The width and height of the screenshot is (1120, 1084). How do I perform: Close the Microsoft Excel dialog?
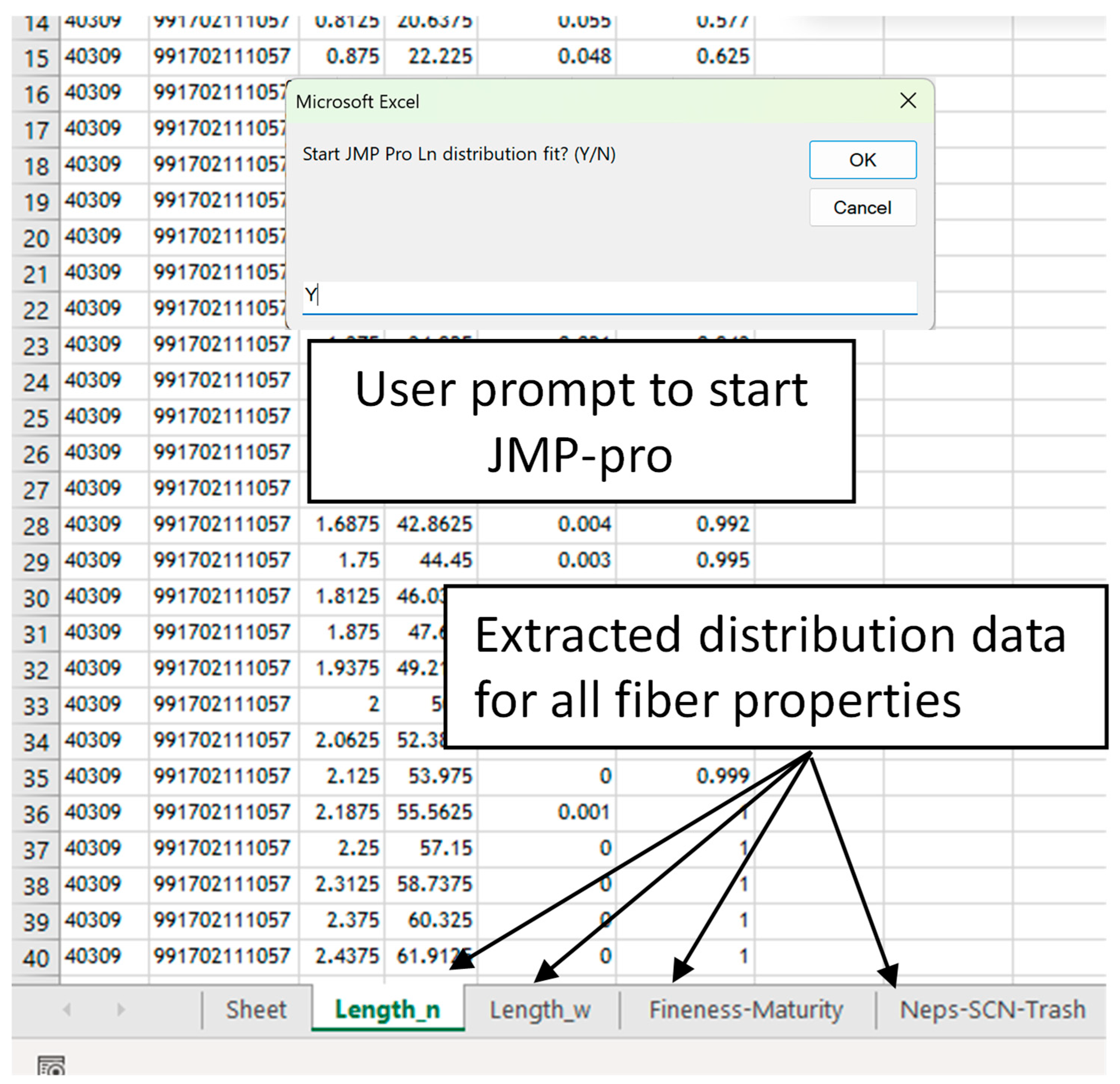tap(907, 101)
